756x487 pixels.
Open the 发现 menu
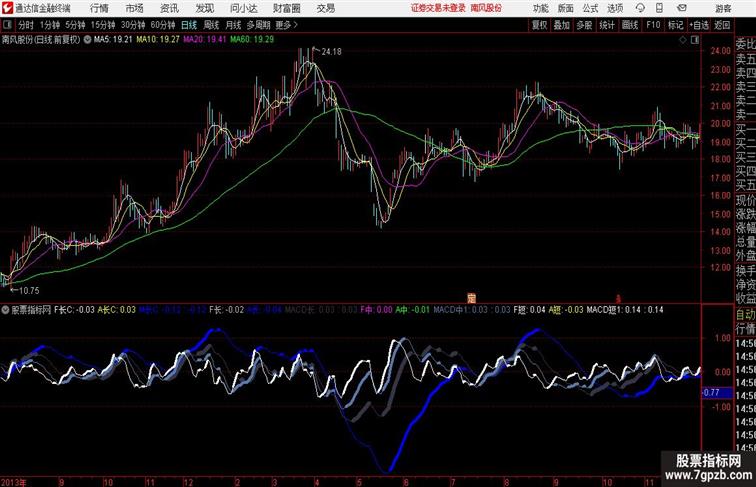[x=205, y=8]
